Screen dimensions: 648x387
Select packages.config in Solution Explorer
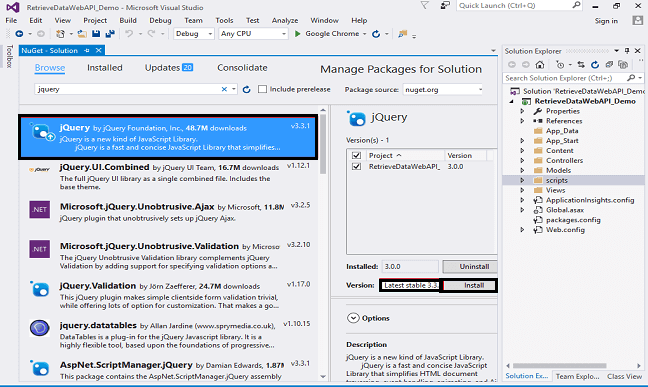[573, 220]
